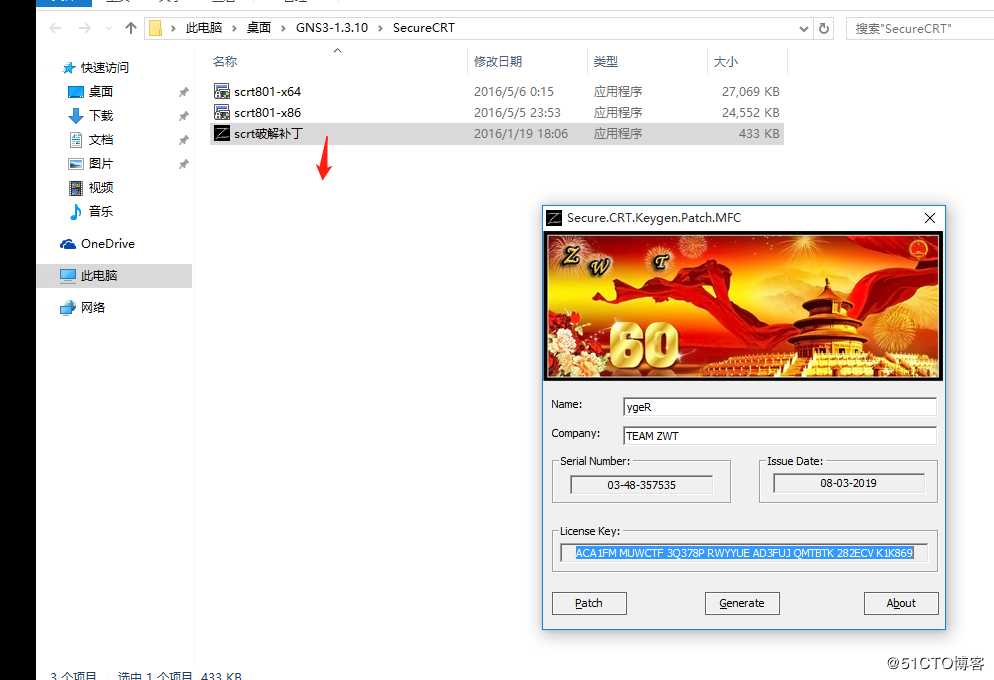Click the License Key field
Image resolution: width=994 pixels, height=680 pixels.
[744, 553]
